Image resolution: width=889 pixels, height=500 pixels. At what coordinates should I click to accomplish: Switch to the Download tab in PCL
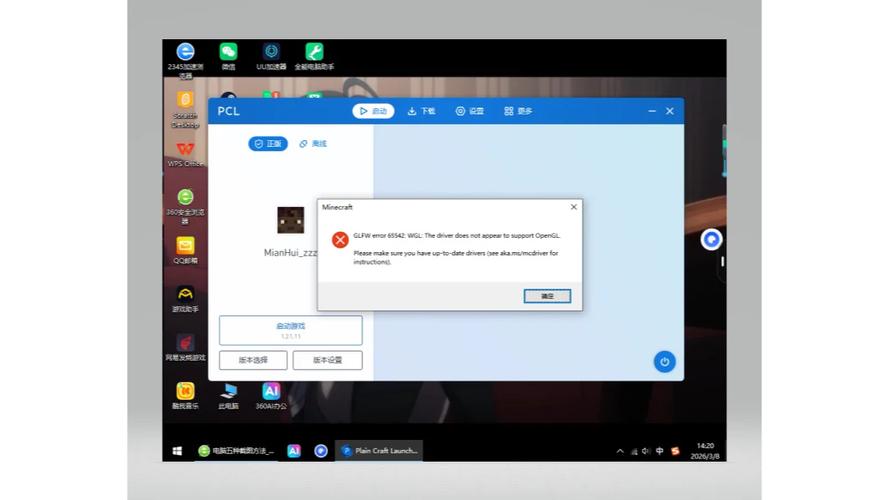pyautogui.click(x=421, y=111)
